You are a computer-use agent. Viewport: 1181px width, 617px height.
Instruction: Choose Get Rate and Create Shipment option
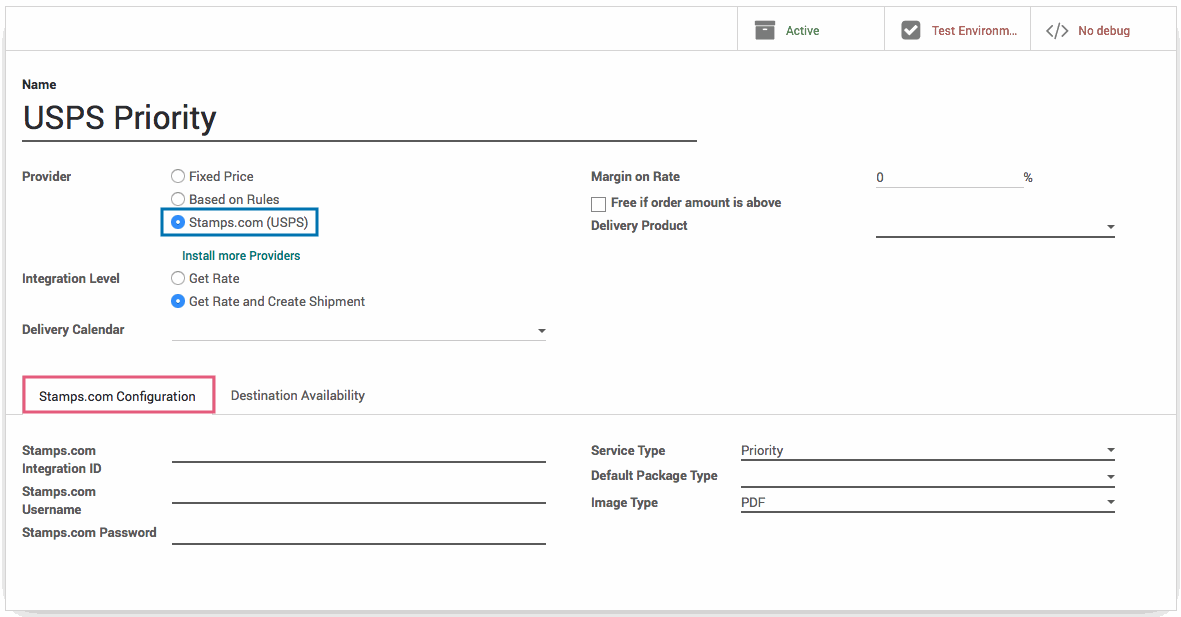click(x=178, y=301)
